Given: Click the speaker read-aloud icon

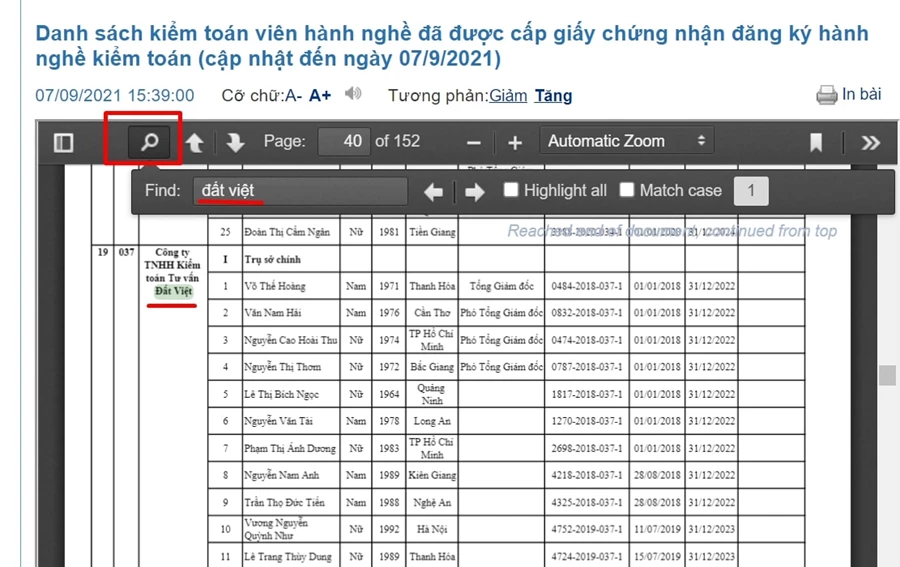Looking at the screenshot, I should 353,93.
